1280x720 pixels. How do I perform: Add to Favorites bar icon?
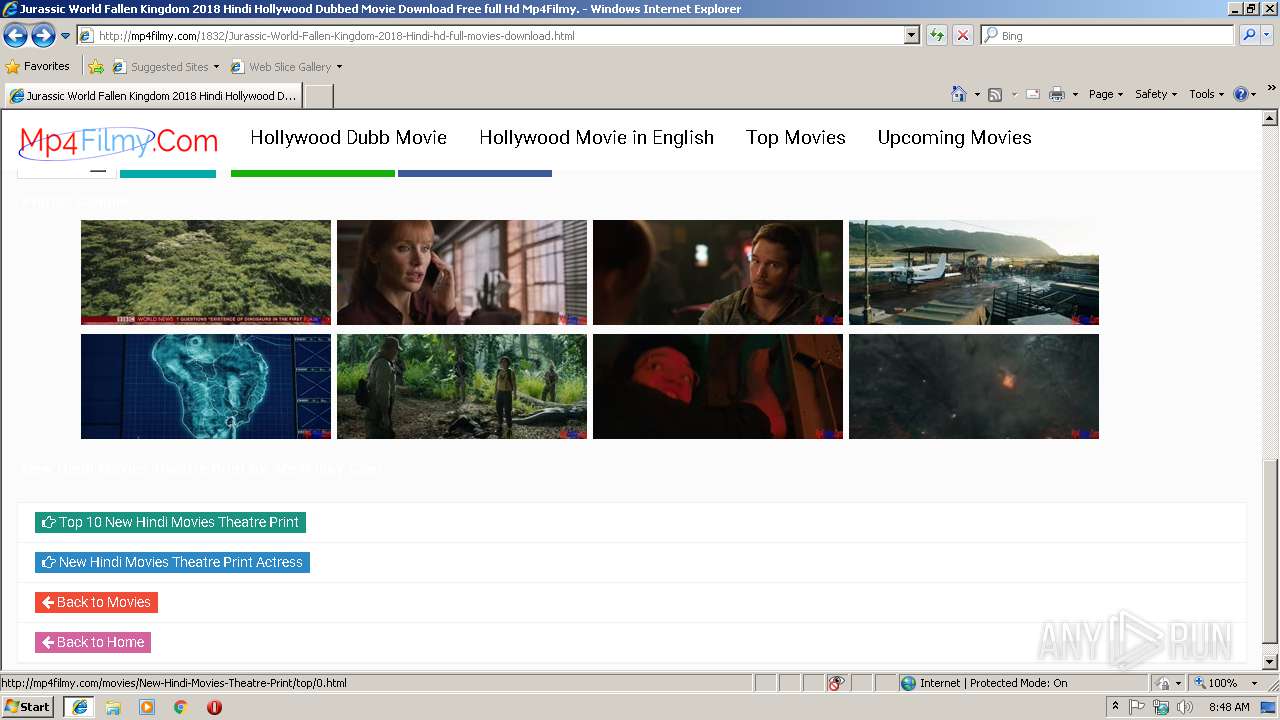point(96,67)
